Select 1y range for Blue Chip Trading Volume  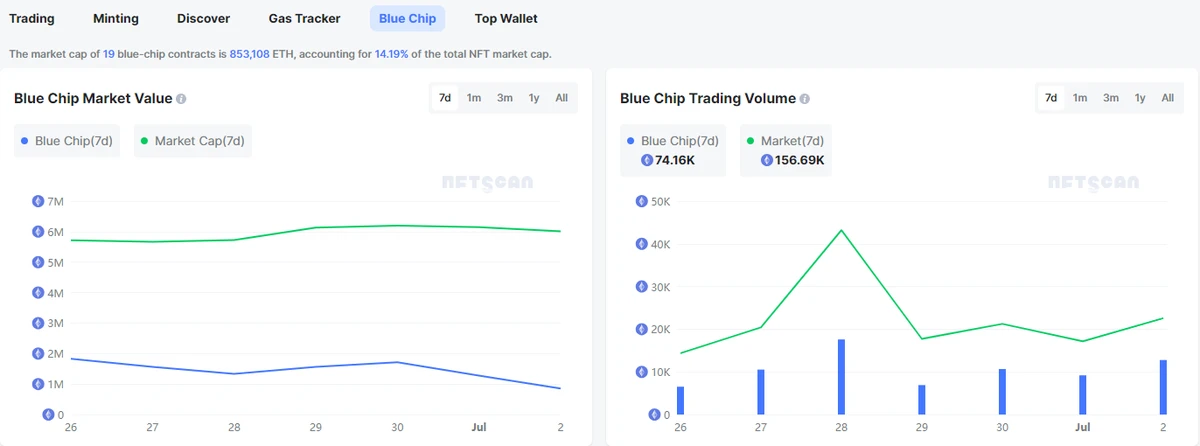coord(1140,98)
